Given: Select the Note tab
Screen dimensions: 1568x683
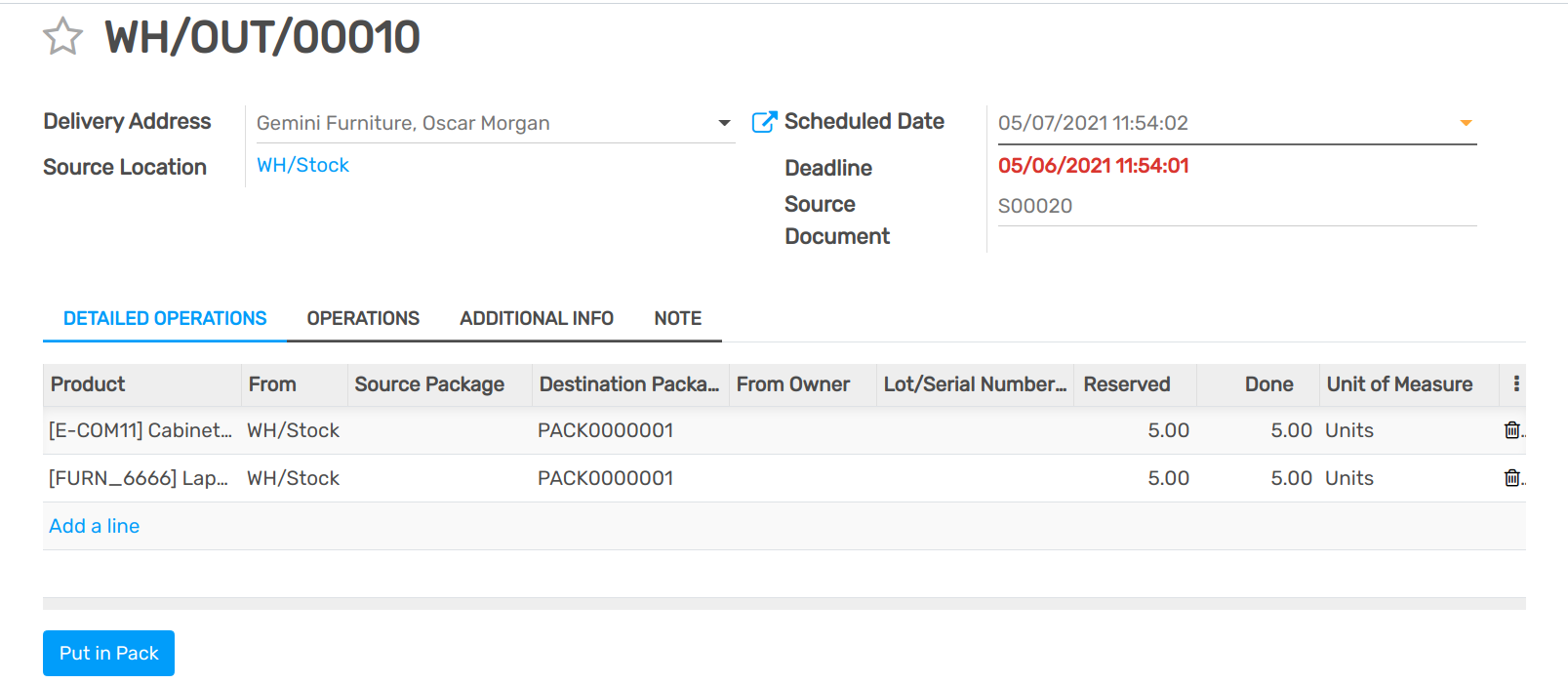Looking at the screenshot, I should [x=677, y=319].
